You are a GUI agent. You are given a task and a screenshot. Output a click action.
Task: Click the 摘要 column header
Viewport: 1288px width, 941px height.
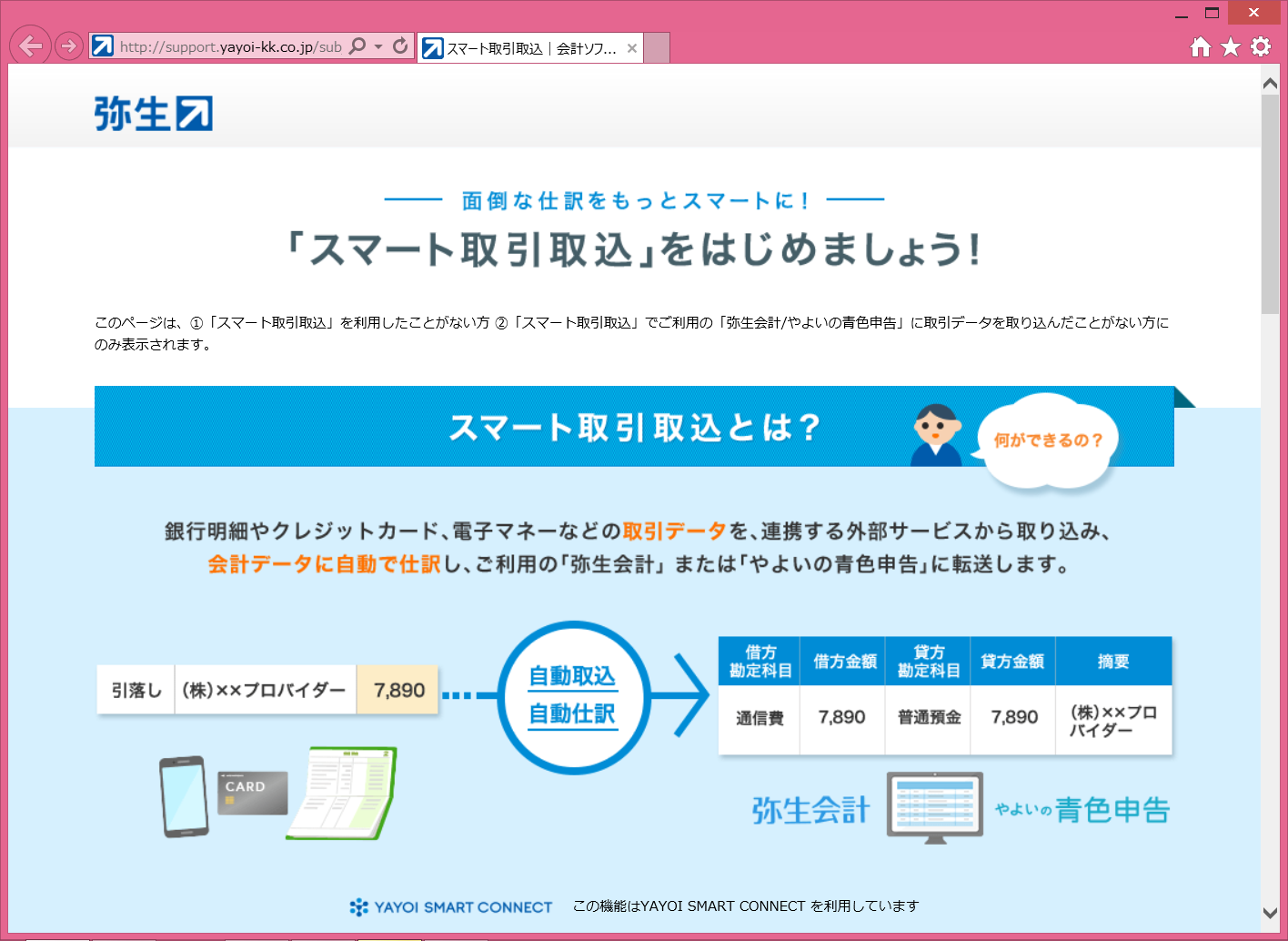click(x=1113, y=662)
